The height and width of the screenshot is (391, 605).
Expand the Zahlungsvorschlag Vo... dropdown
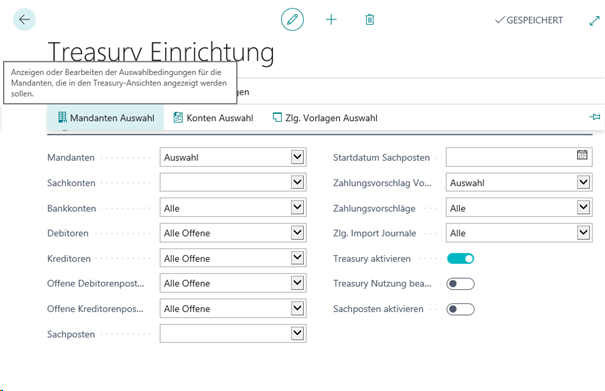(583, 182)
